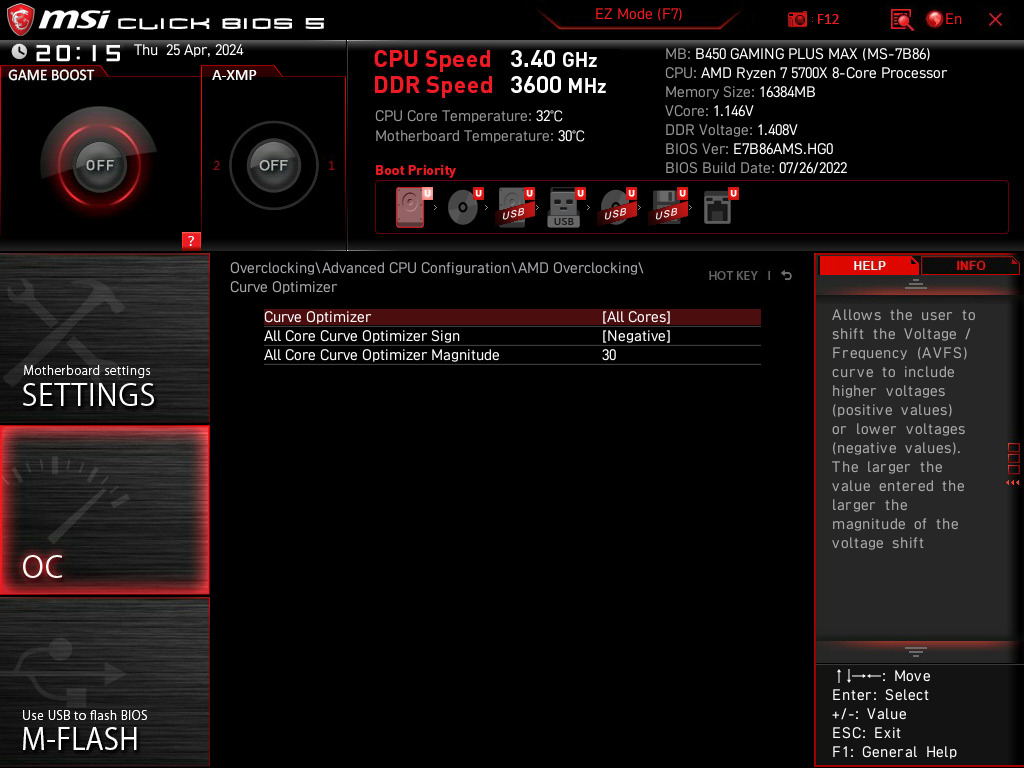This screenshot has height=768, width=1024.
Task: Select the optical drive boot device
Action: [464, 207]
